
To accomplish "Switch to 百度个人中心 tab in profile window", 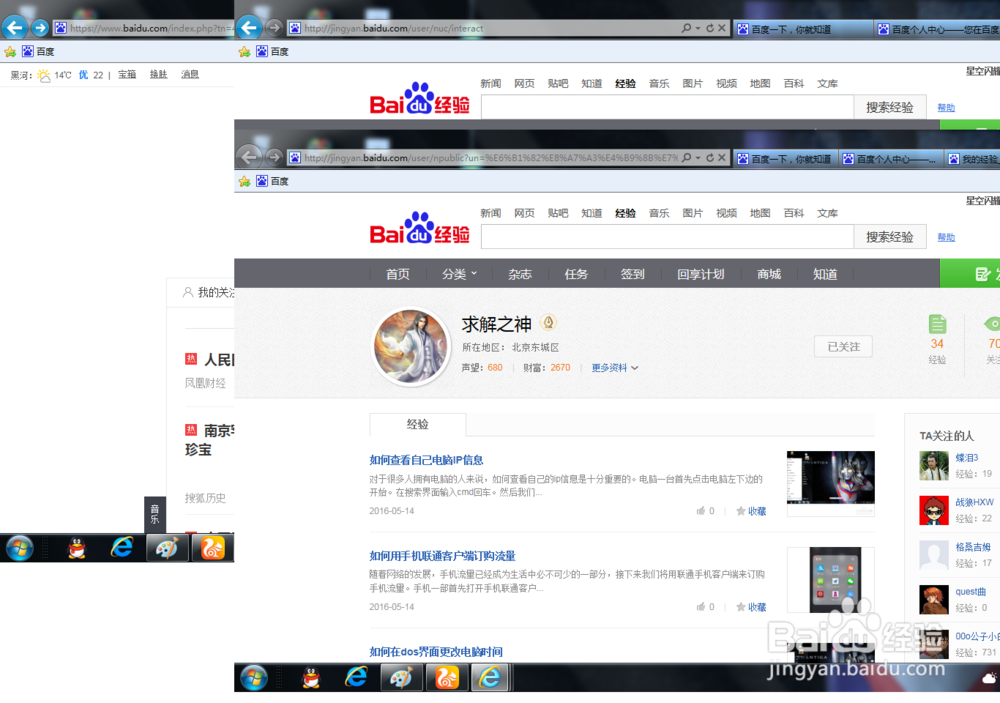I will [x=889, y=159].
